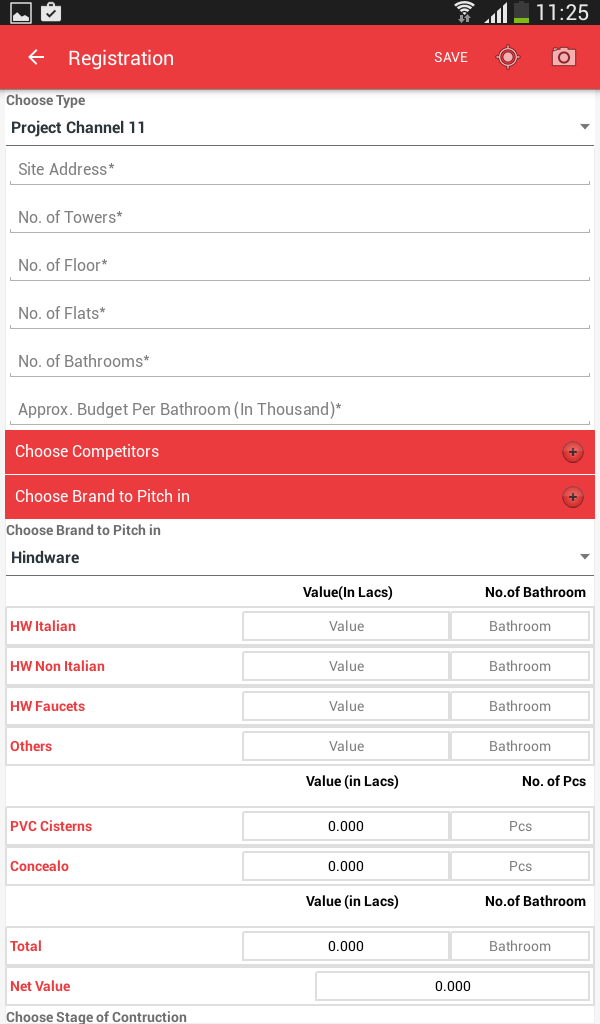Screen dimensions: 600x1024
Task: Tap the image notification icon in status bar
Action: pyautogui.click(x=19, y=12)
